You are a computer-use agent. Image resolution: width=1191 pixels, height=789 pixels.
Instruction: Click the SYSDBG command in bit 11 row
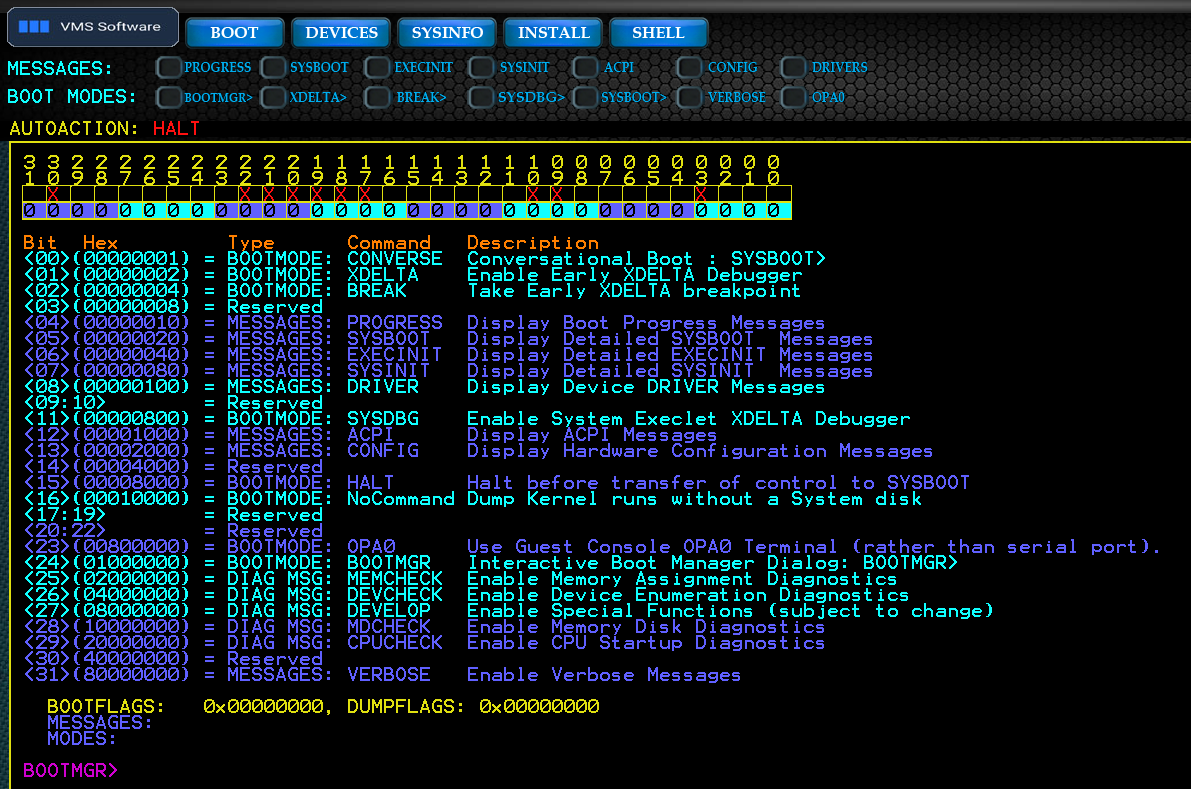pyautogui.click(x=383, y=418)
